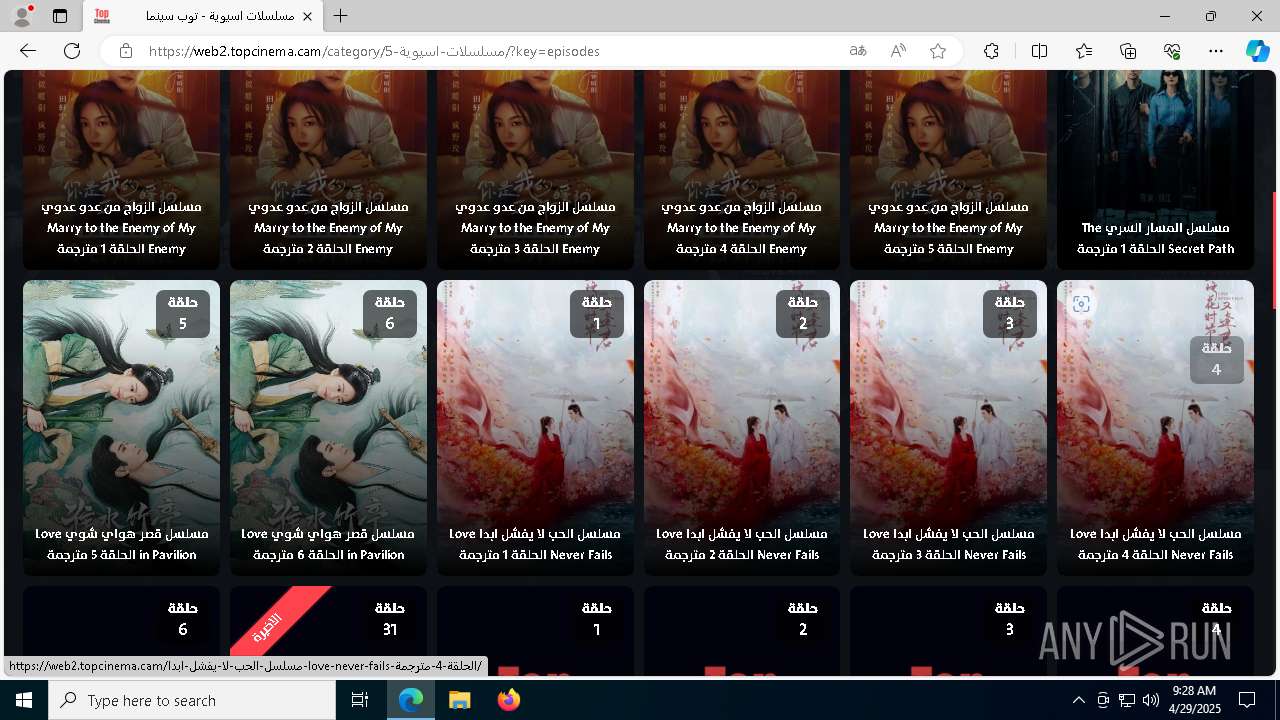The height and width of the screenshot is (720, 1280).
Task: Open File Explorer from the taskbar
Action: point(460,700)
